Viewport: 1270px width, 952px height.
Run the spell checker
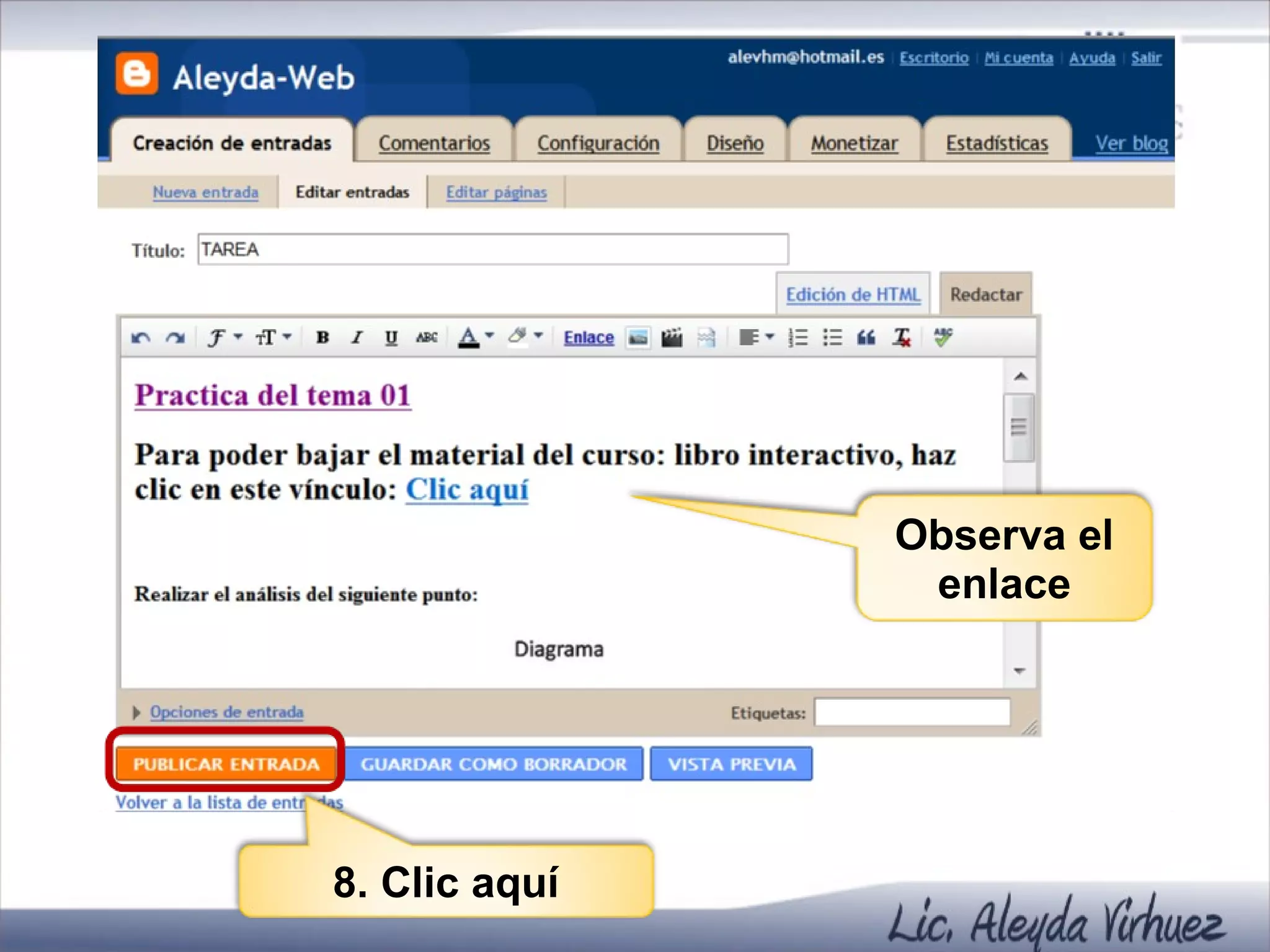[943, 338]
